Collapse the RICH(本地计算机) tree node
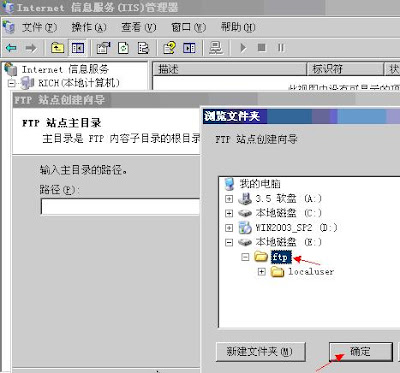Screen dimensions: 400x373 pos(12,83)
